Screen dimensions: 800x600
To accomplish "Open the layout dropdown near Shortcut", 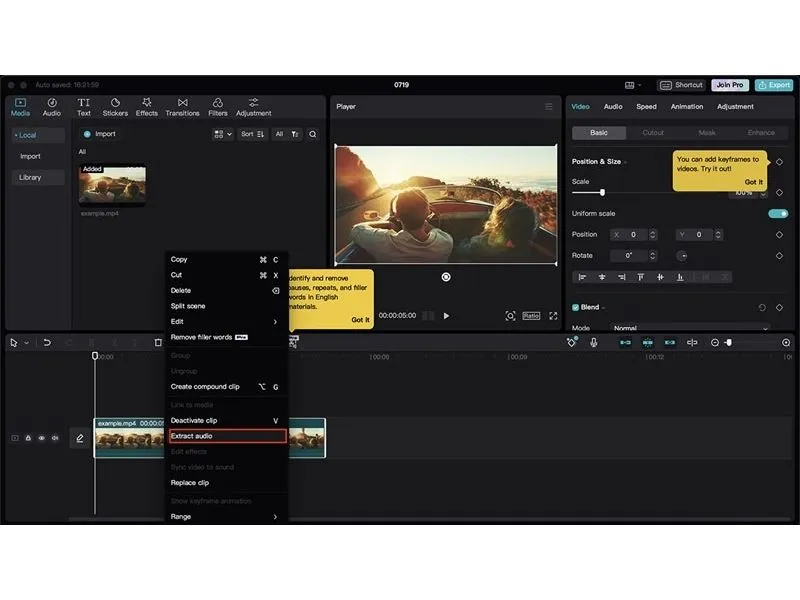I will click(633, 85).
